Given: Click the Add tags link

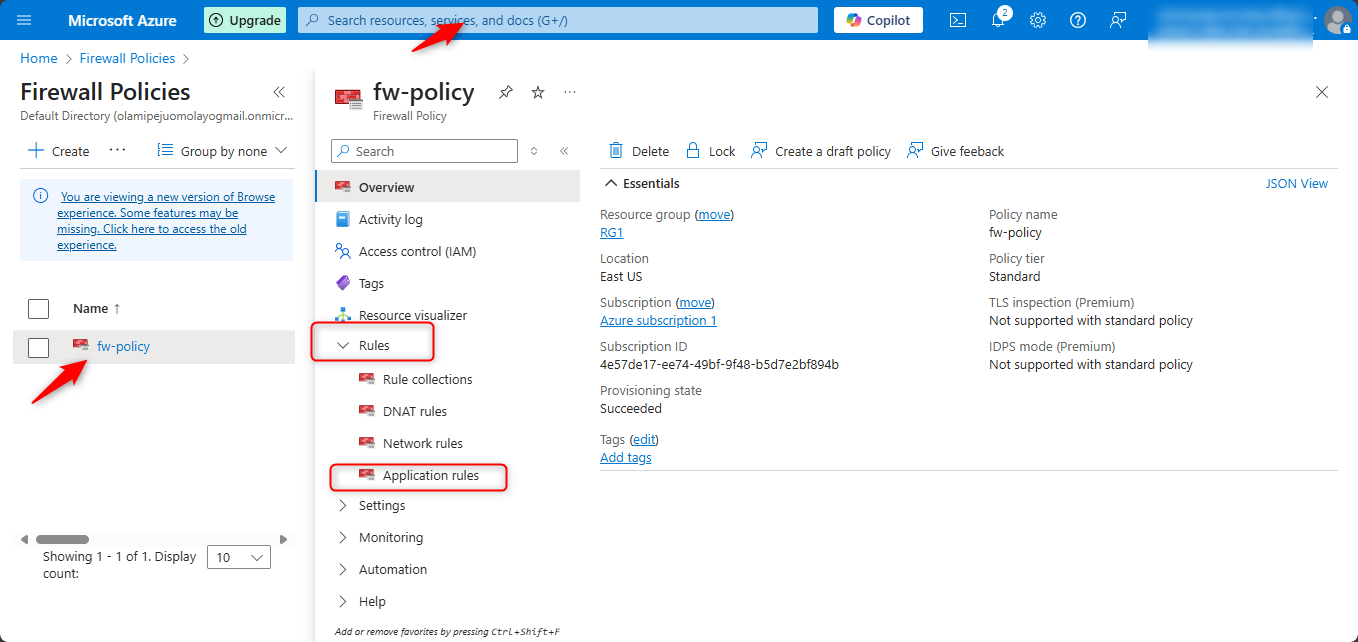Looking at the screenshot, I should coord(625,457).
